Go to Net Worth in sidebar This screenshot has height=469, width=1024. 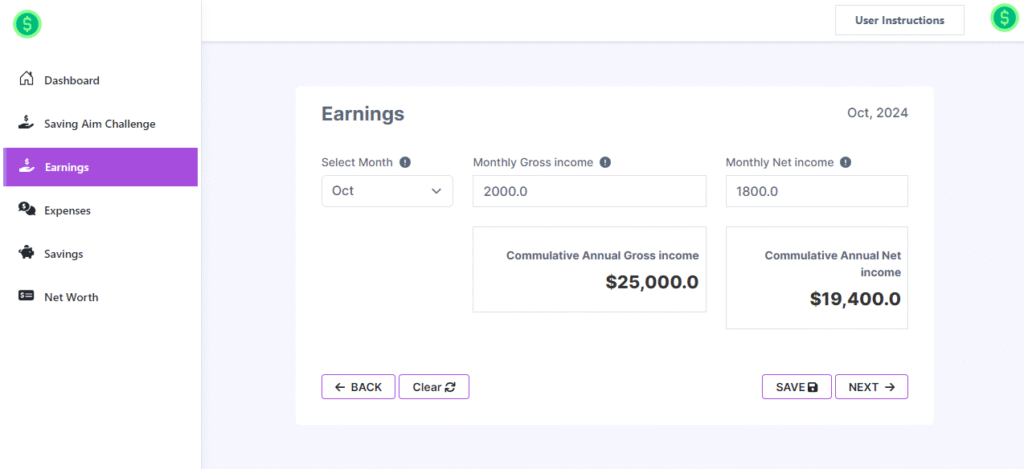tap(70, 297)
